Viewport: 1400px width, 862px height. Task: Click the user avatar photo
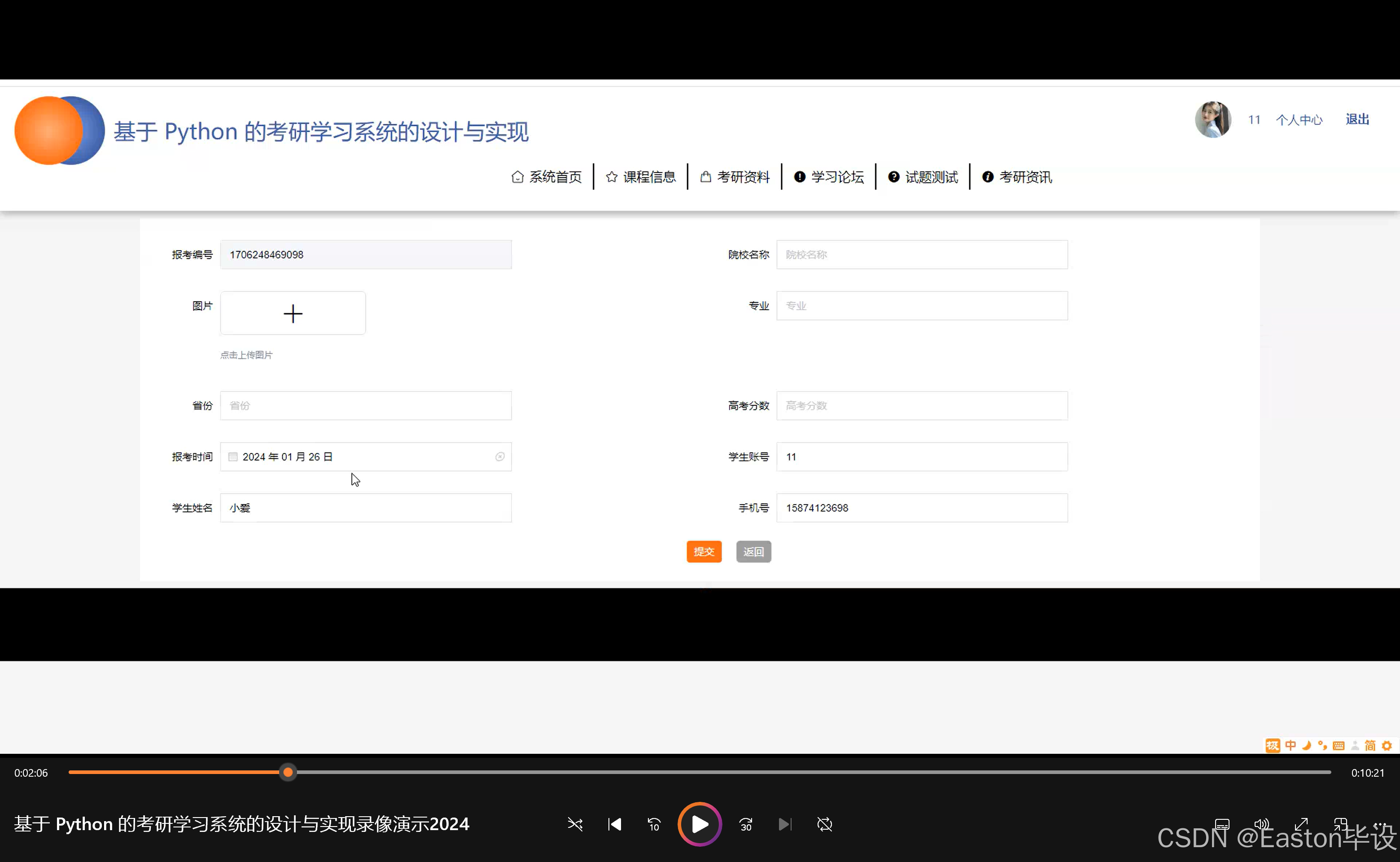click(1212, 120)
